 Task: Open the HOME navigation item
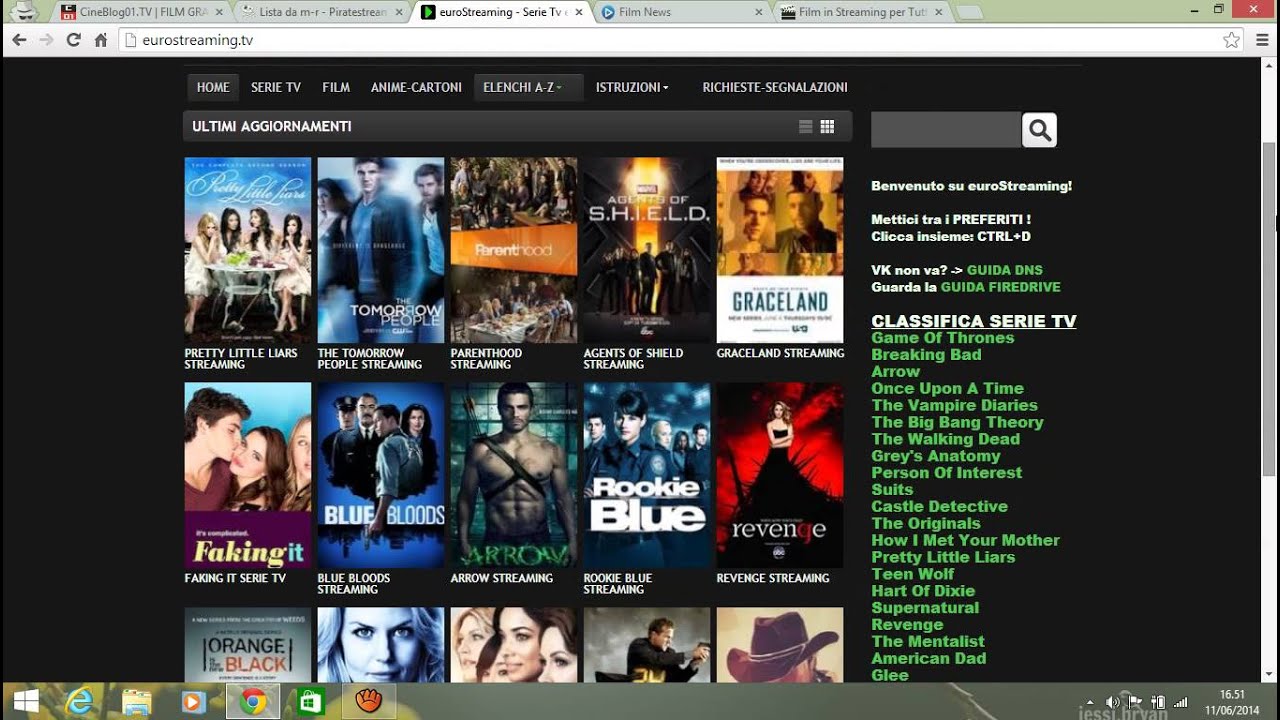click(213, 87)
